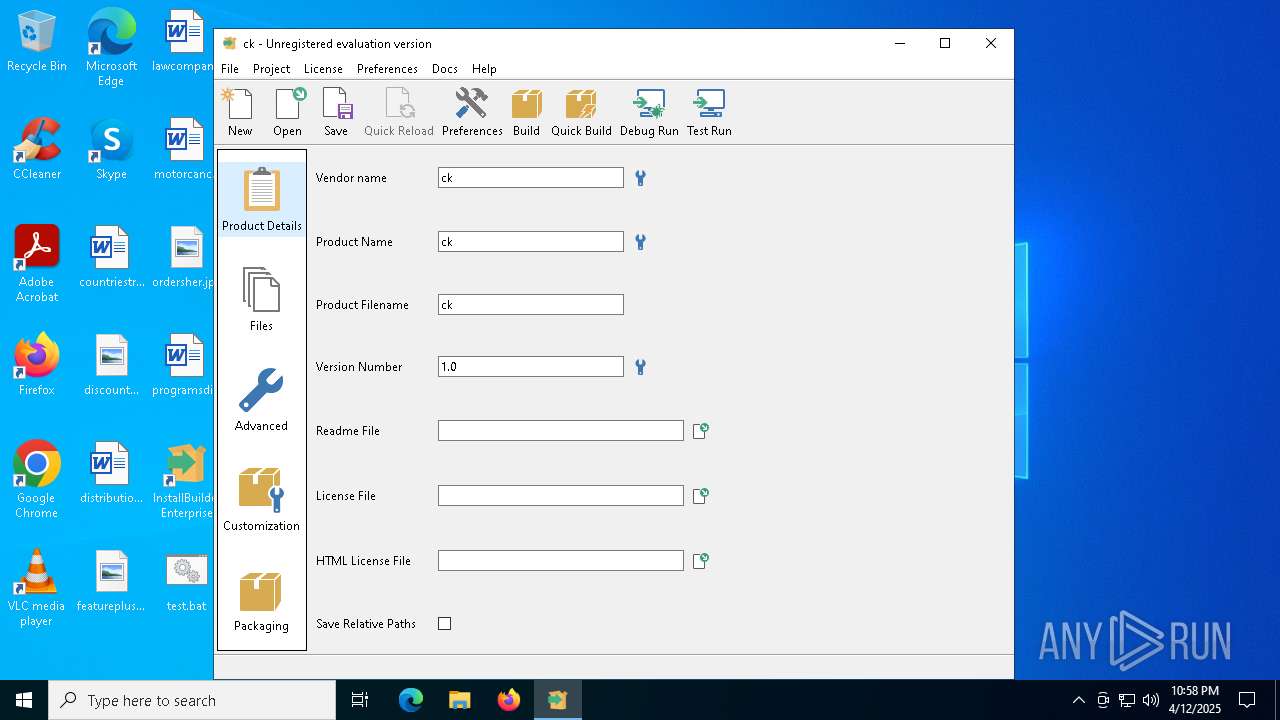This screenshot has height=720, width=1280.
Task: Select featureplus image file on desktop
Action: [x=111, y=582]
